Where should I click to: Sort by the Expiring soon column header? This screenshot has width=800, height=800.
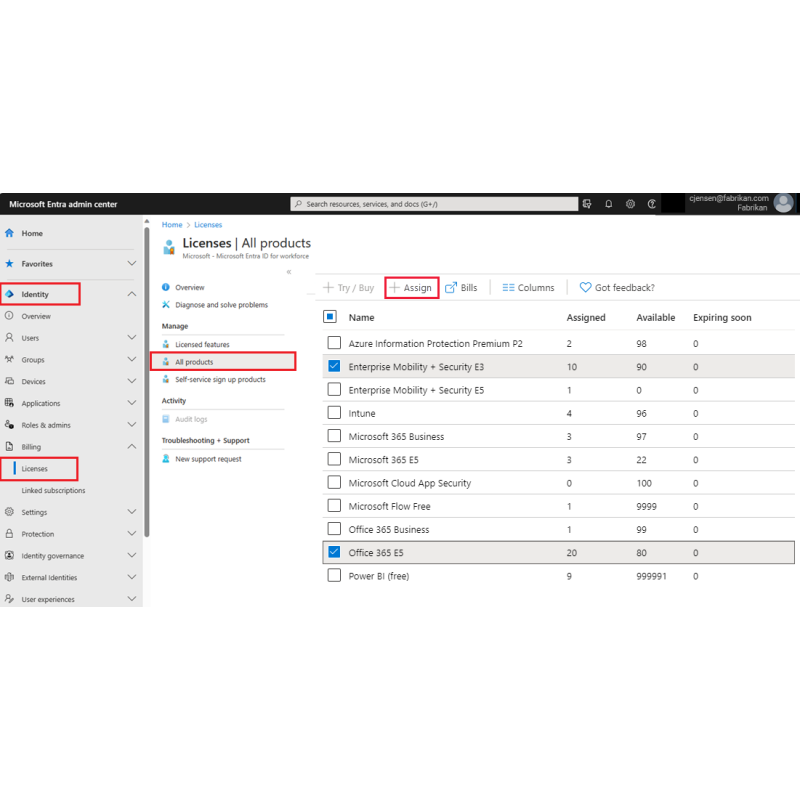pos(722,317)
